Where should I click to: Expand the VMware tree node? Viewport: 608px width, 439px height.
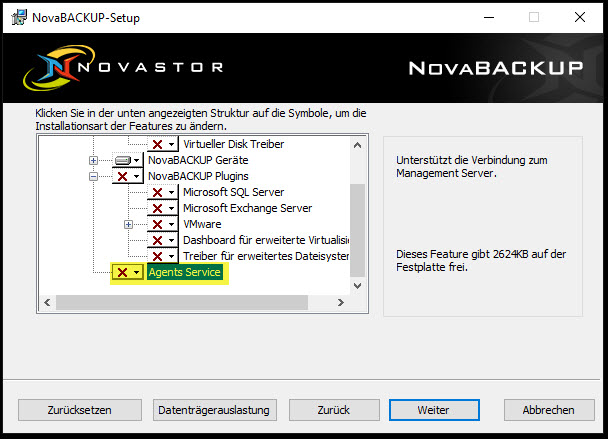[x=128, y=224]
